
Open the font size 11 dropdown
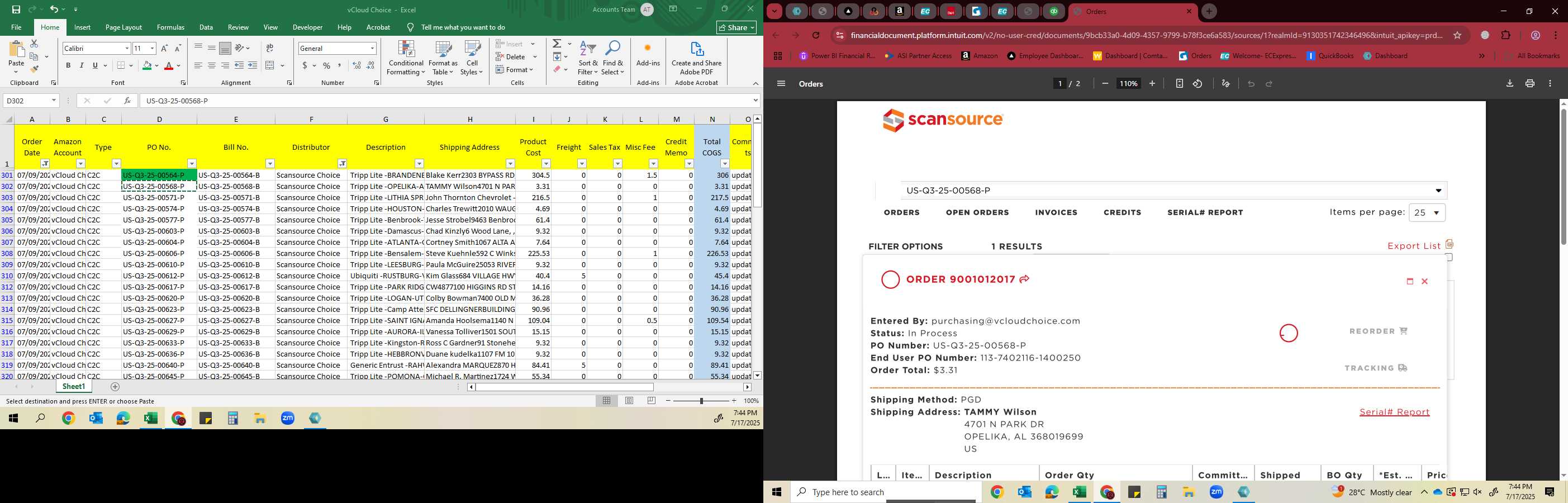click(152, 49)
